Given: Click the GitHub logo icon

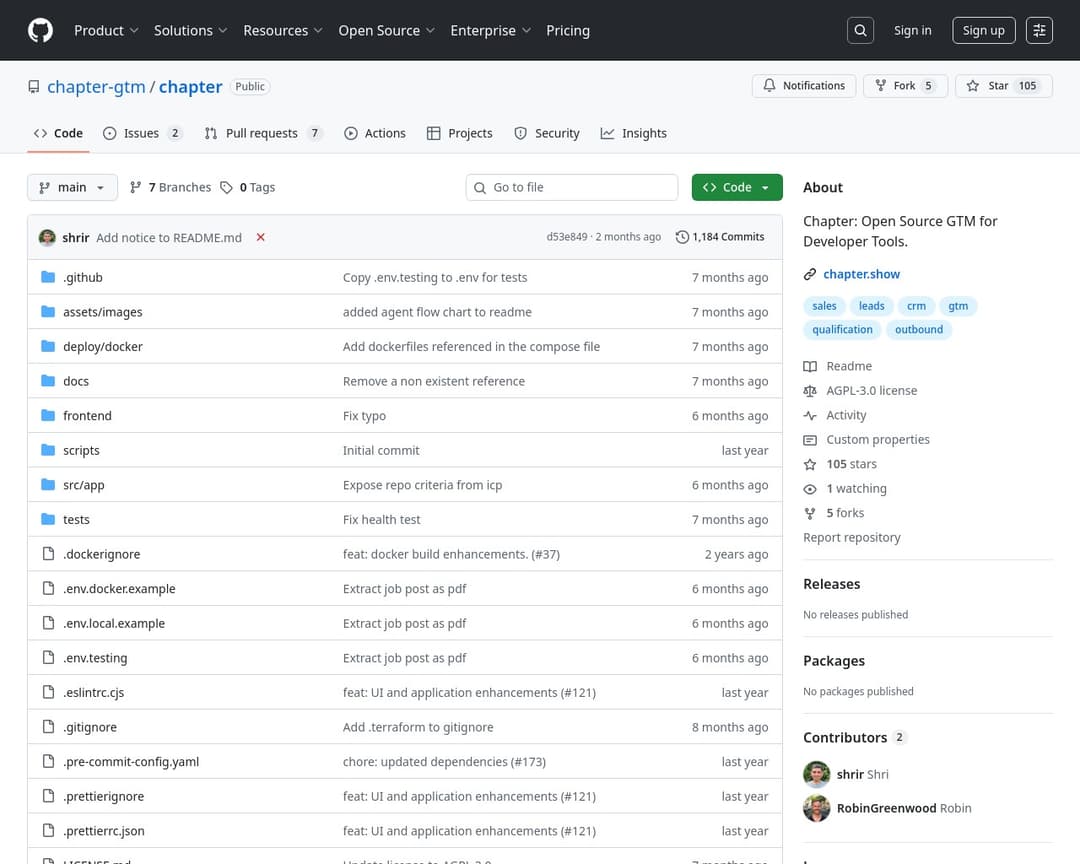Looking at the screenshot, I should (40, 30).
